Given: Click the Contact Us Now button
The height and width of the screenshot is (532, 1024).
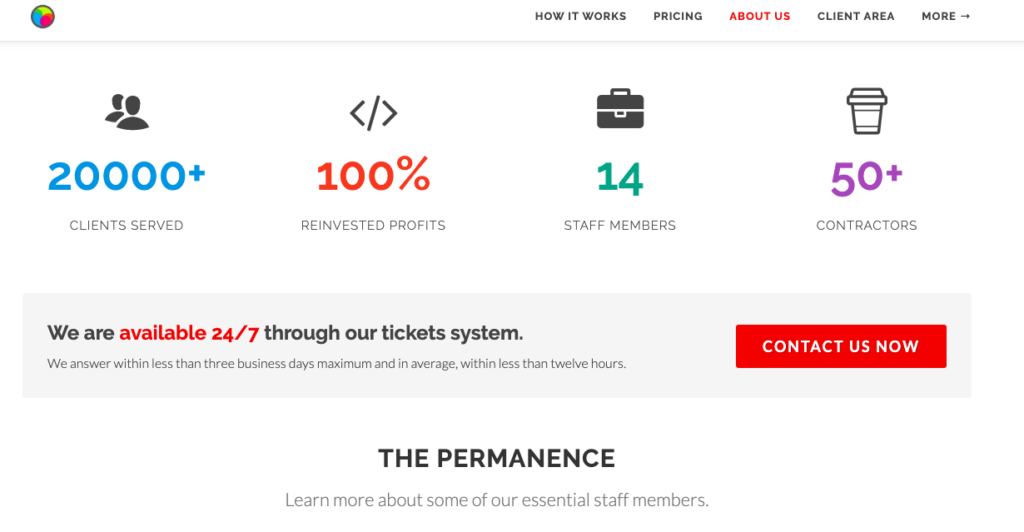Looking at the screenshot, I should pos(840,346).
